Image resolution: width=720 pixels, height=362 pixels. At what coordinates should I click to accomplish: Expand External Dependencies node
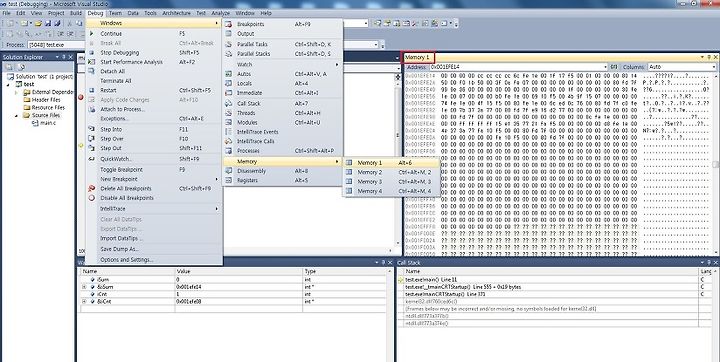(18, 92)
